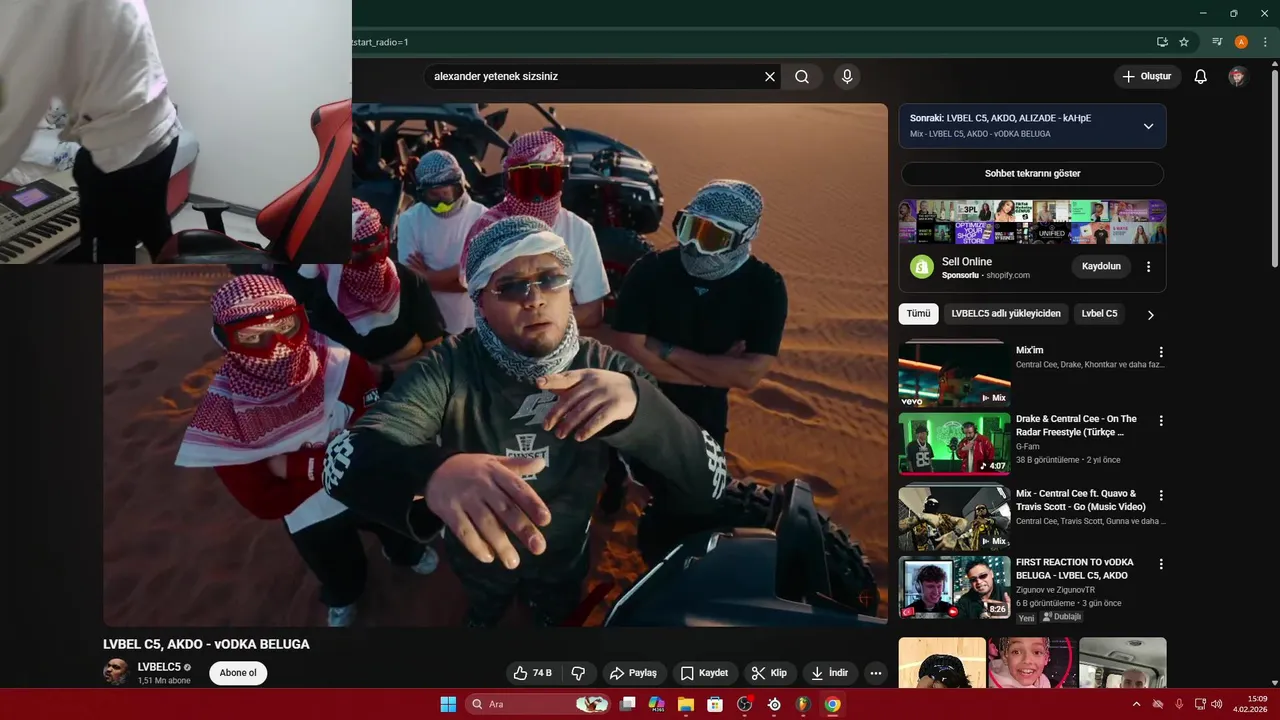Screen dimensions: 1280x720
Task: Bookmark this page with the star icon
Action: click(1184, 42)
